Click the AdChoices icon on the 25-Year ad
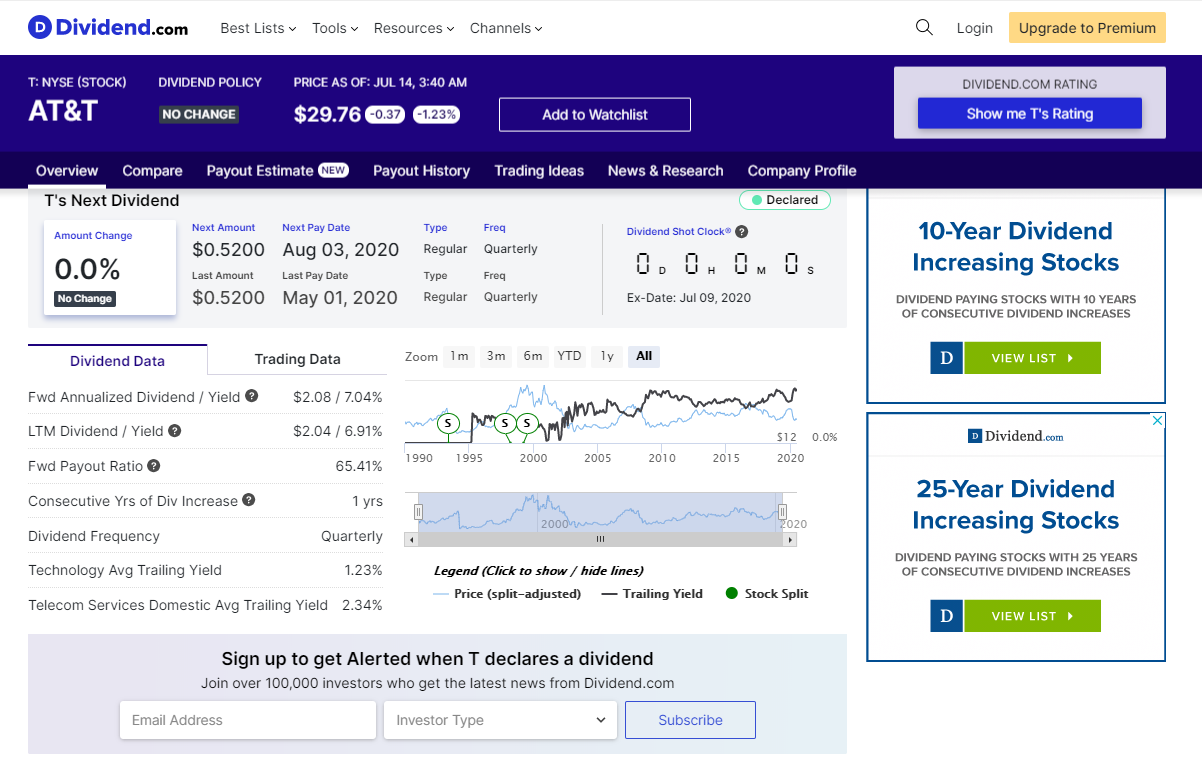Image resolution: width=1202 pixels, height=765 pixels. pyautogui.click(x=1158, y=420)
